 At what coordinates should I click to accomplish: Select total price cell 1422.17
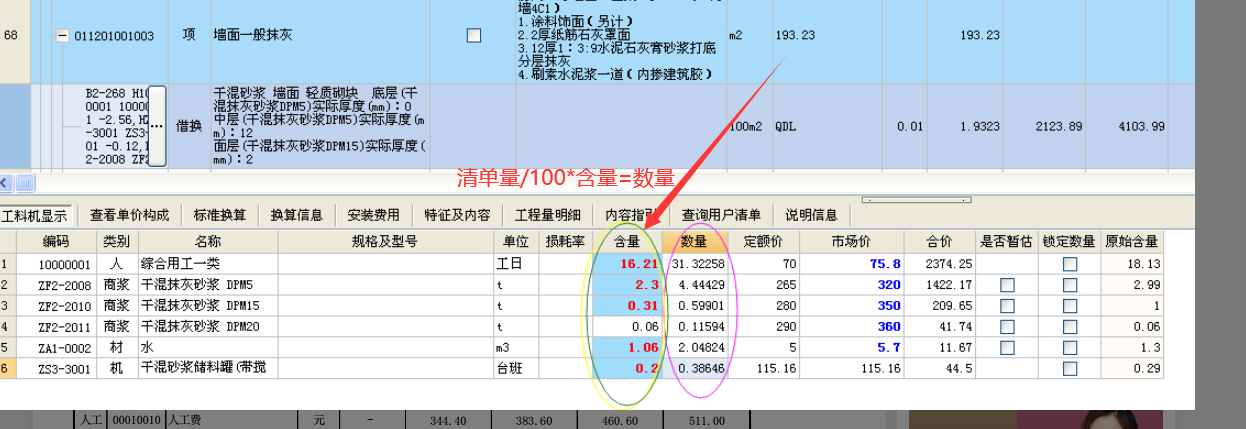click(939, 285)
